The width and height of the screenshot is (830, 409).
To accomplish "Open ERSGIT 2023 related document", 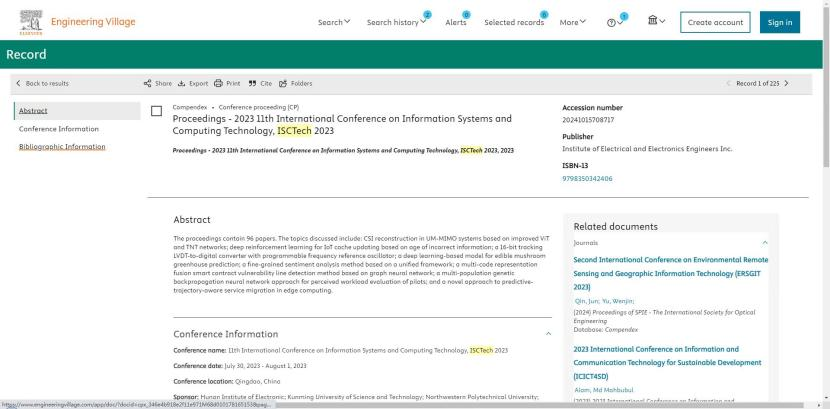I will coord(670,274).
